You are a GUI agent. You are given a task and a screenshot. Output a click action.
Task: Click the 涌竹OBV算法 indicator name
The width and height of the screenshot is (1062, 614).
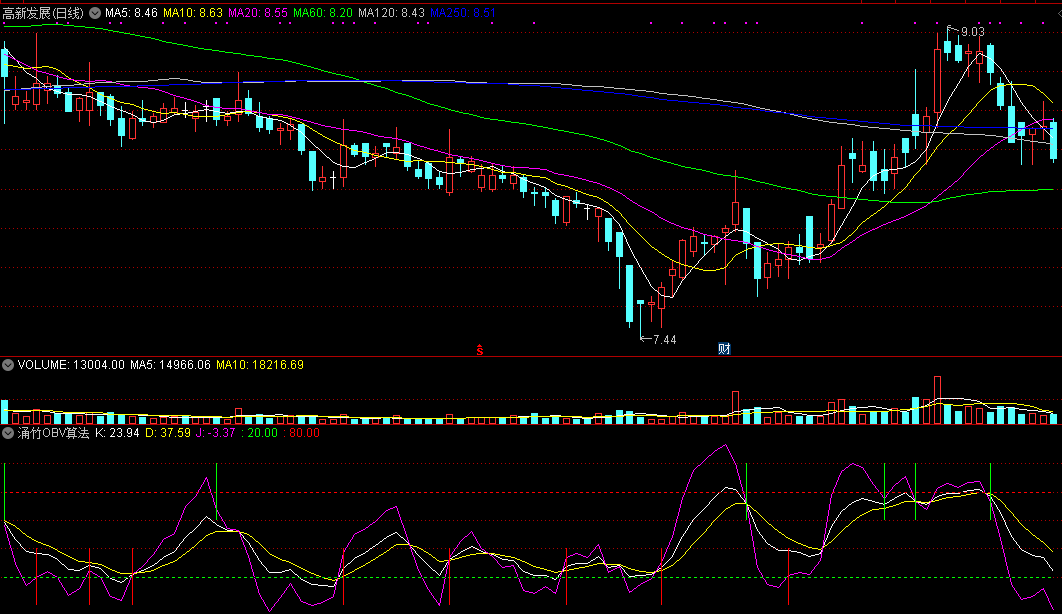pyautogui.click(x=54, y=433)
